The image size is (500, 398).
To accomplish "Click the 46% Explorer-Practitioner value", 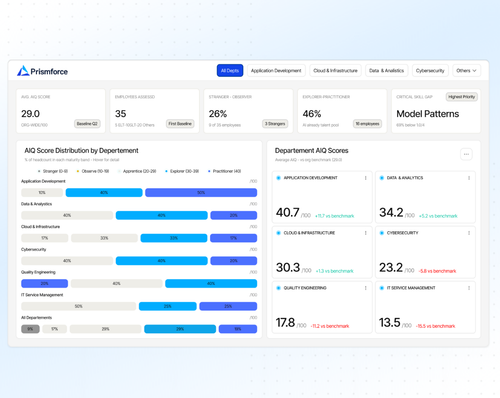I will (312, 114).
